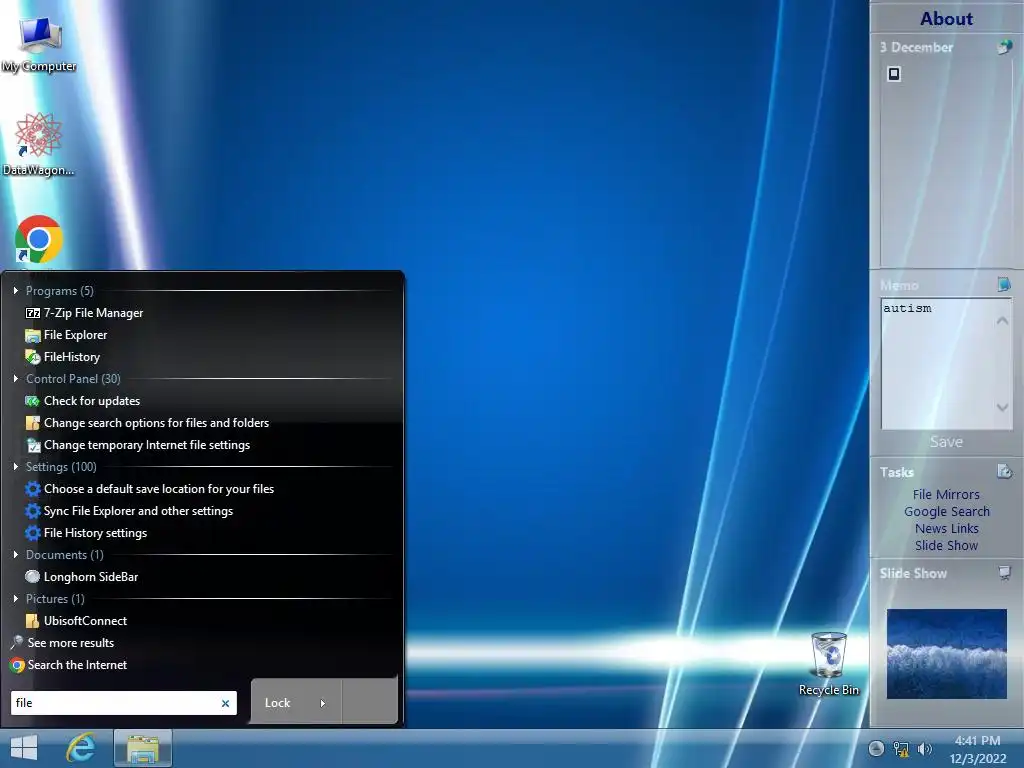This screenshot has width=1024, height=768.
Task: Open the network tray icon
Action: 901,749
